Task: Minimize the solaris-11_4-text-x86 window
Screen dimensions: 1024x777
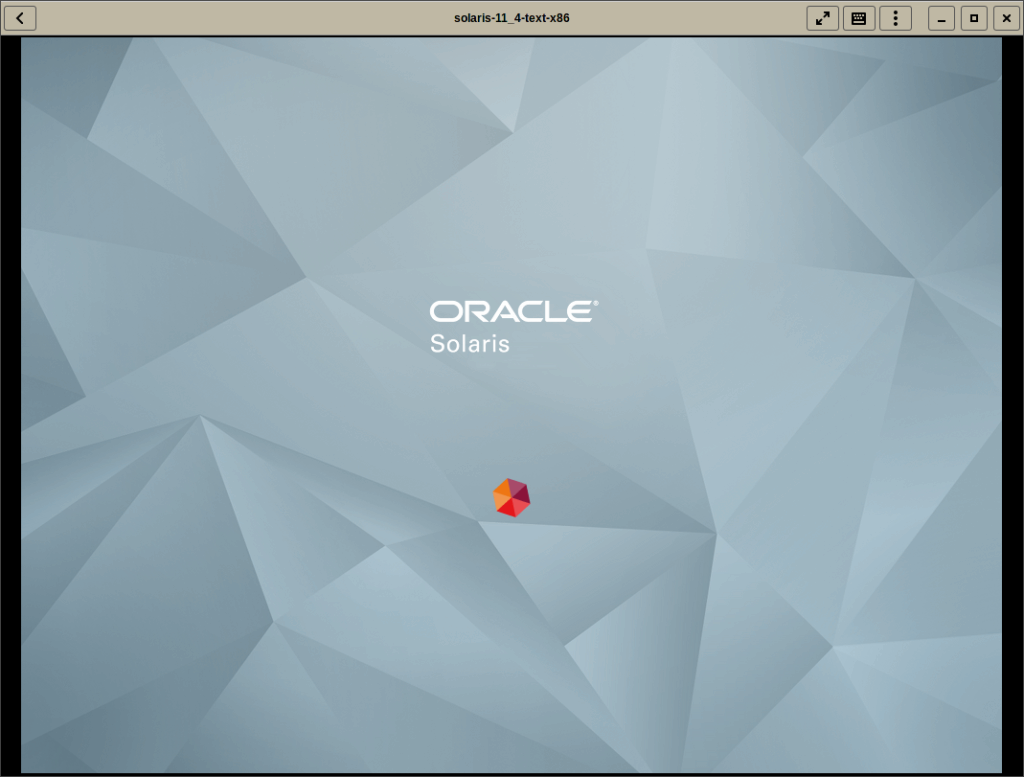Action: pos(941,18)
